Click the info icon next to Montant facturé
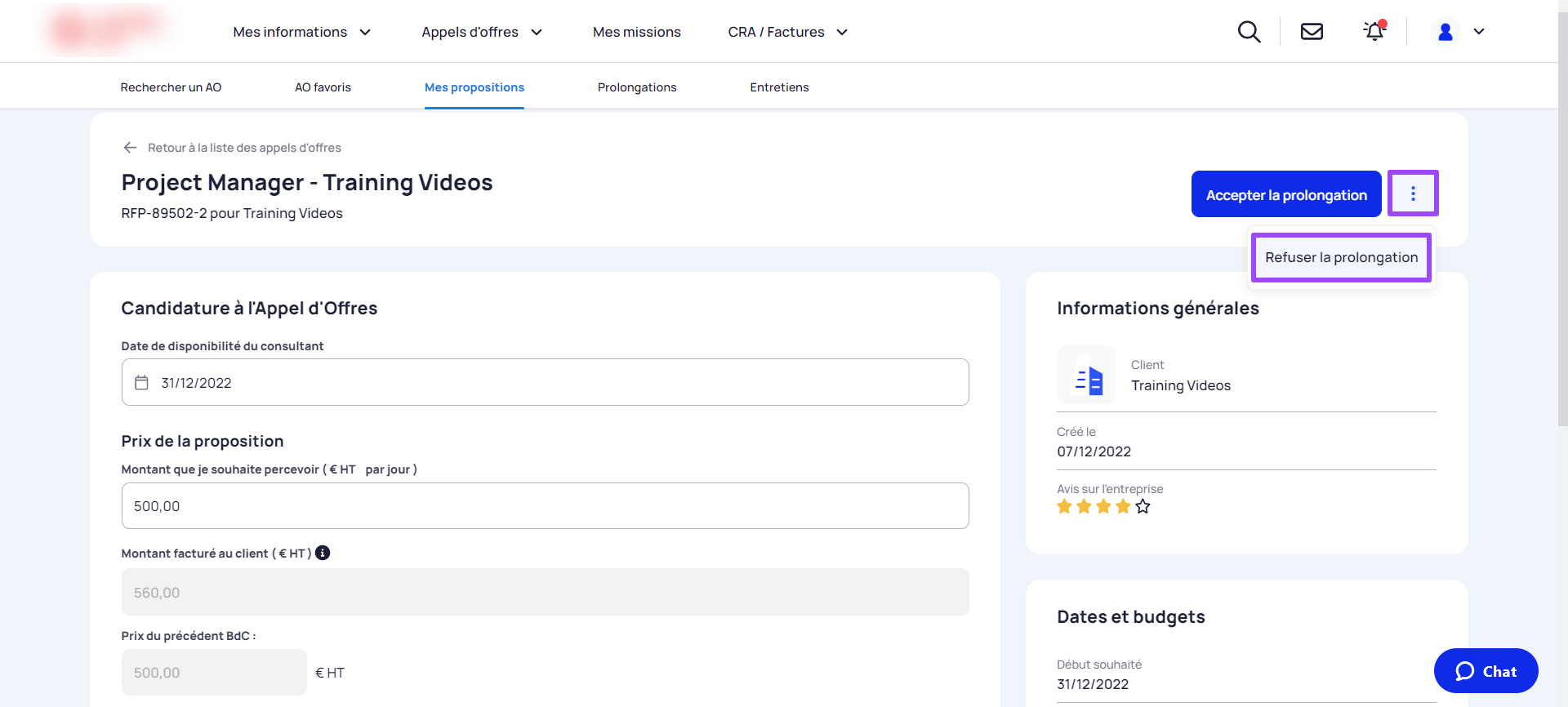The image size is (1568, 707). pyautogui.click(x=323, y=553)
